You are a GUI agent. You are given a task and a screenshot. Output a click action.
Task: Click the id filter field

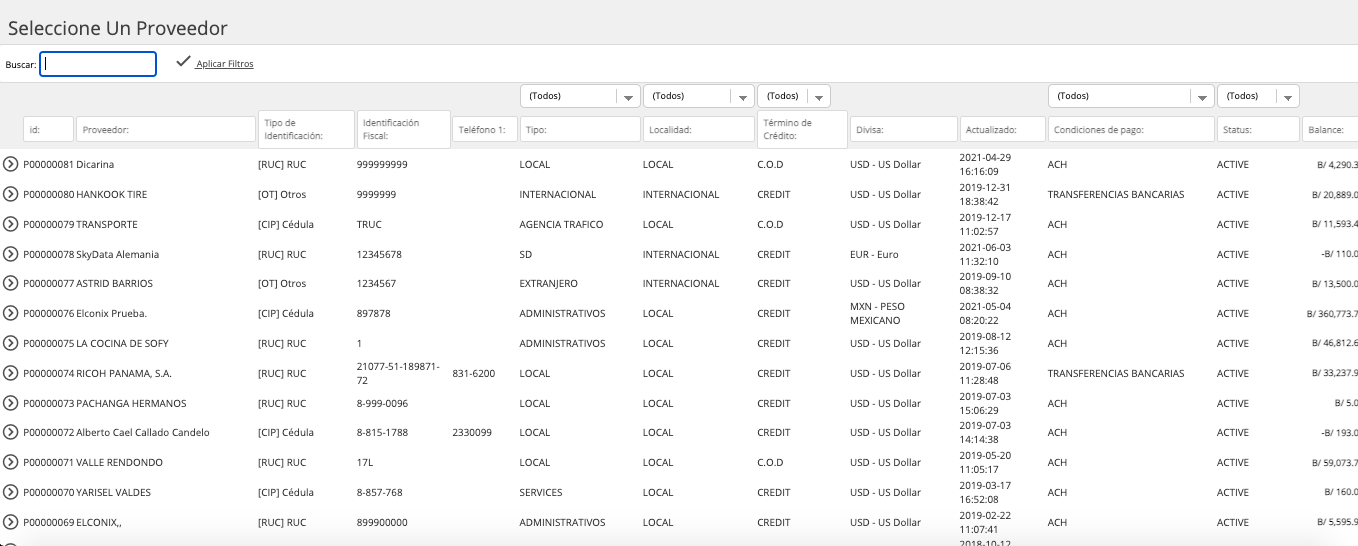pos(49,129)
